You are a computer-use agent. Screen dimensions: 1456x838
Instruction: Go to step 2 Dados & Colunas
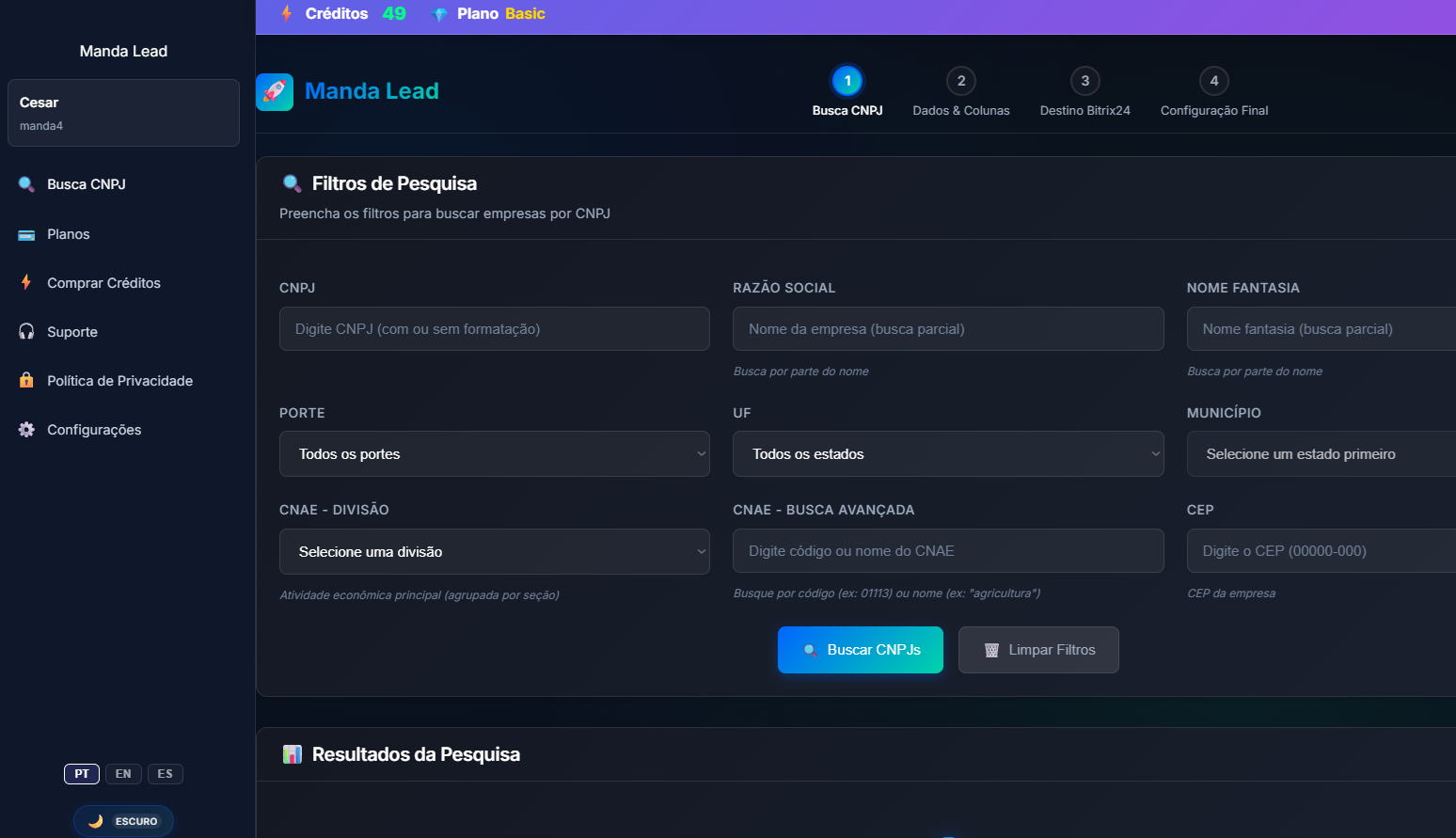tap(960, 82)
